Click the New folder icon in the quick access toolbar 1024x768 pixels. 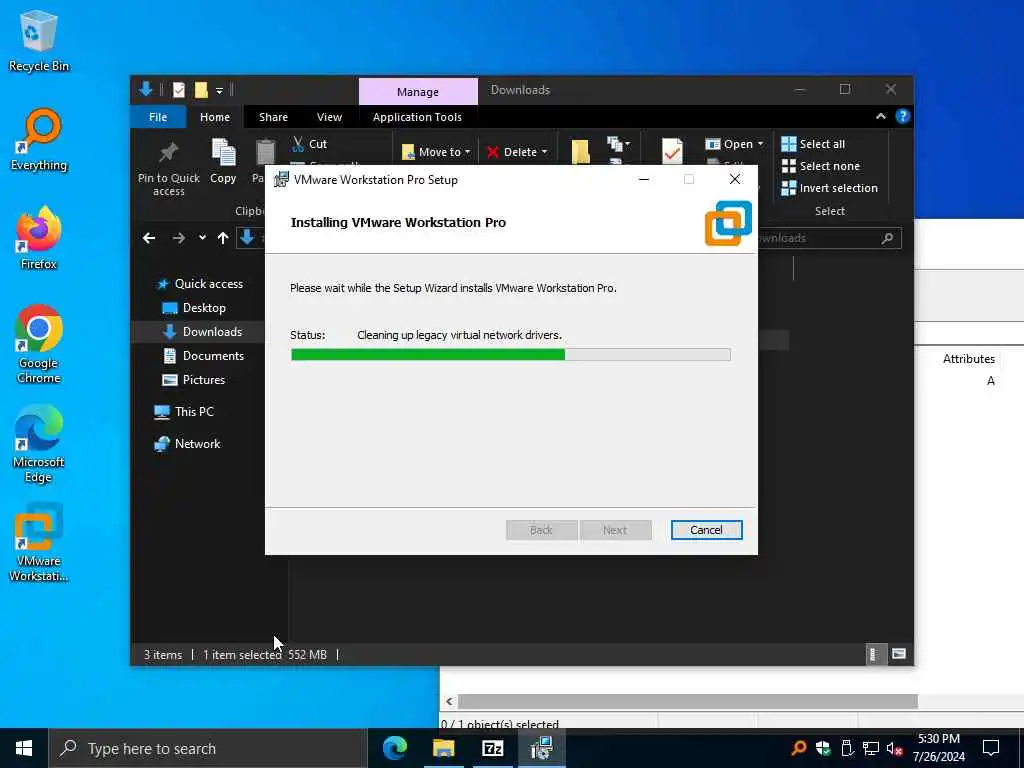pyautogui.click(x=201, y=90)
